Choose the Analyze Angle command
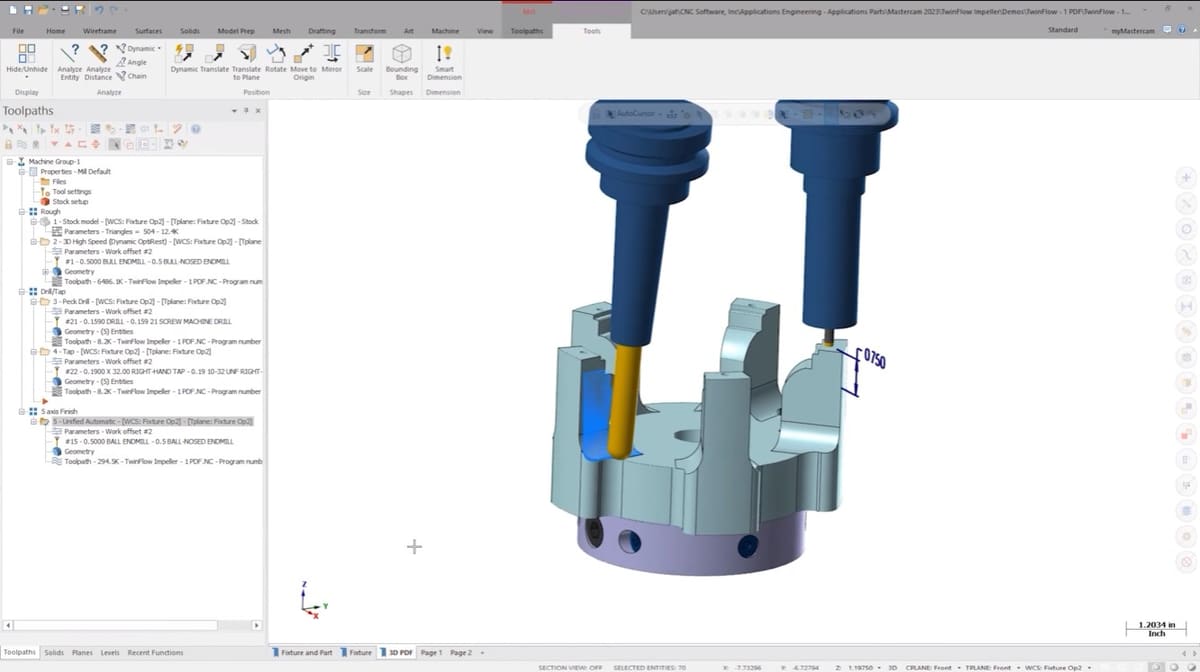The width and height of the screenshot is (1200, 672). [x=132, y=62]
